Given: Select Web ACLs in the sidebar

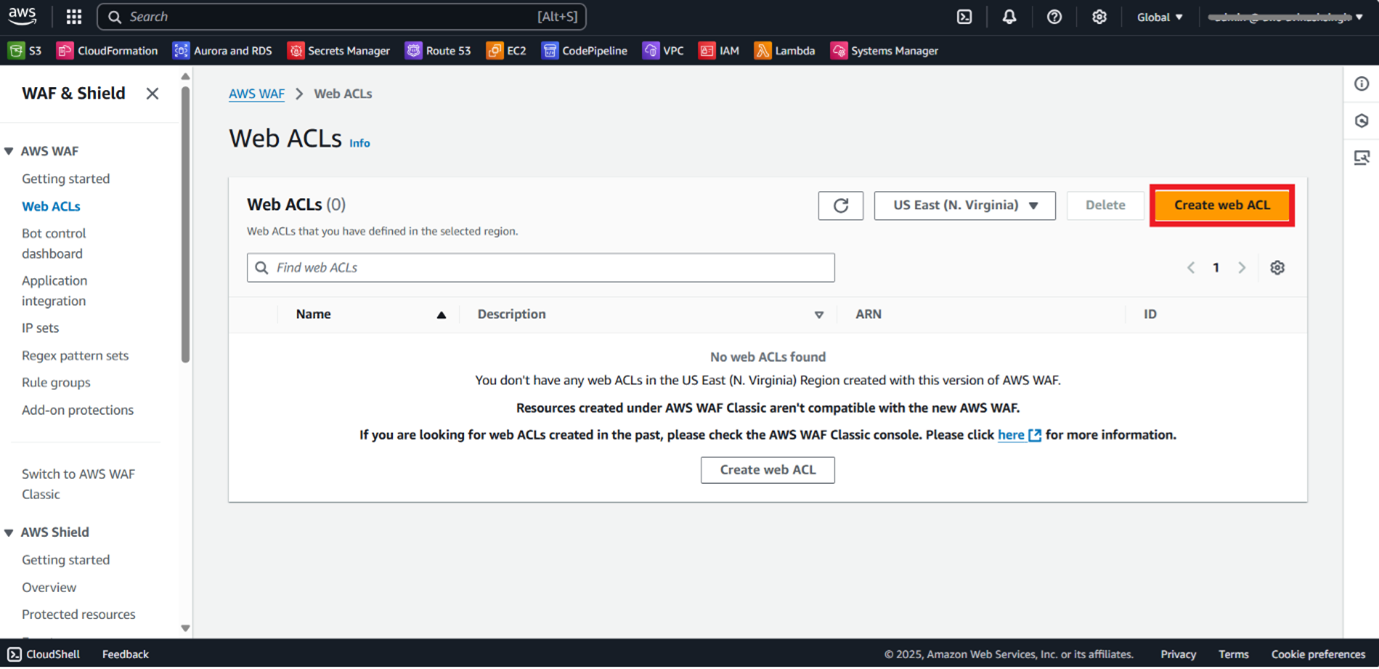Looking at the screenshot, I should click(x=51, y=206).
